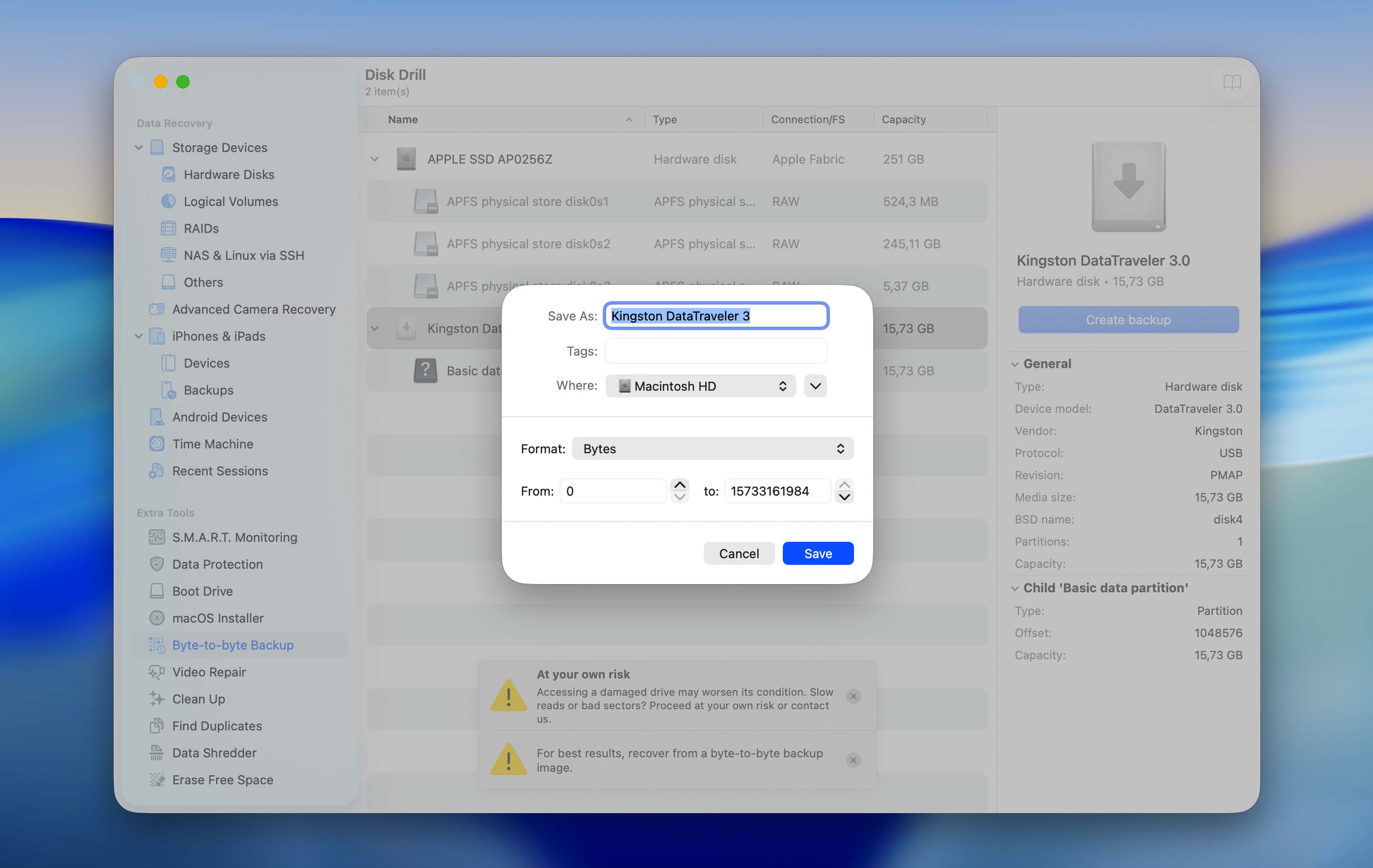Click the From byte offset field

point(613,491)
